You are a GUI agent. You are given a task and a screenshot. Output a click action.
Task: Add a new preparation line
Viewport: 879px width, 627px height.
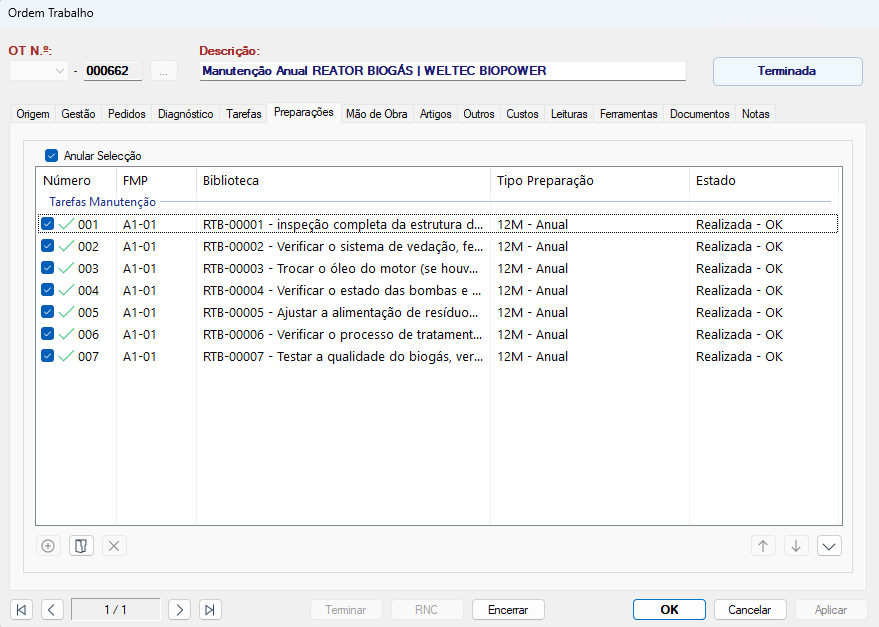pos(47,545)
